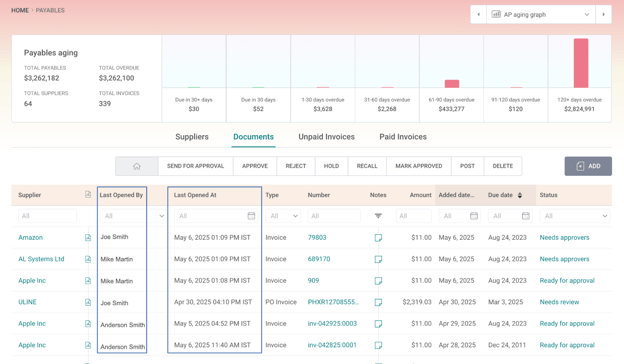Click the Approve button
624x364 pixels.
tap(255, 166)
